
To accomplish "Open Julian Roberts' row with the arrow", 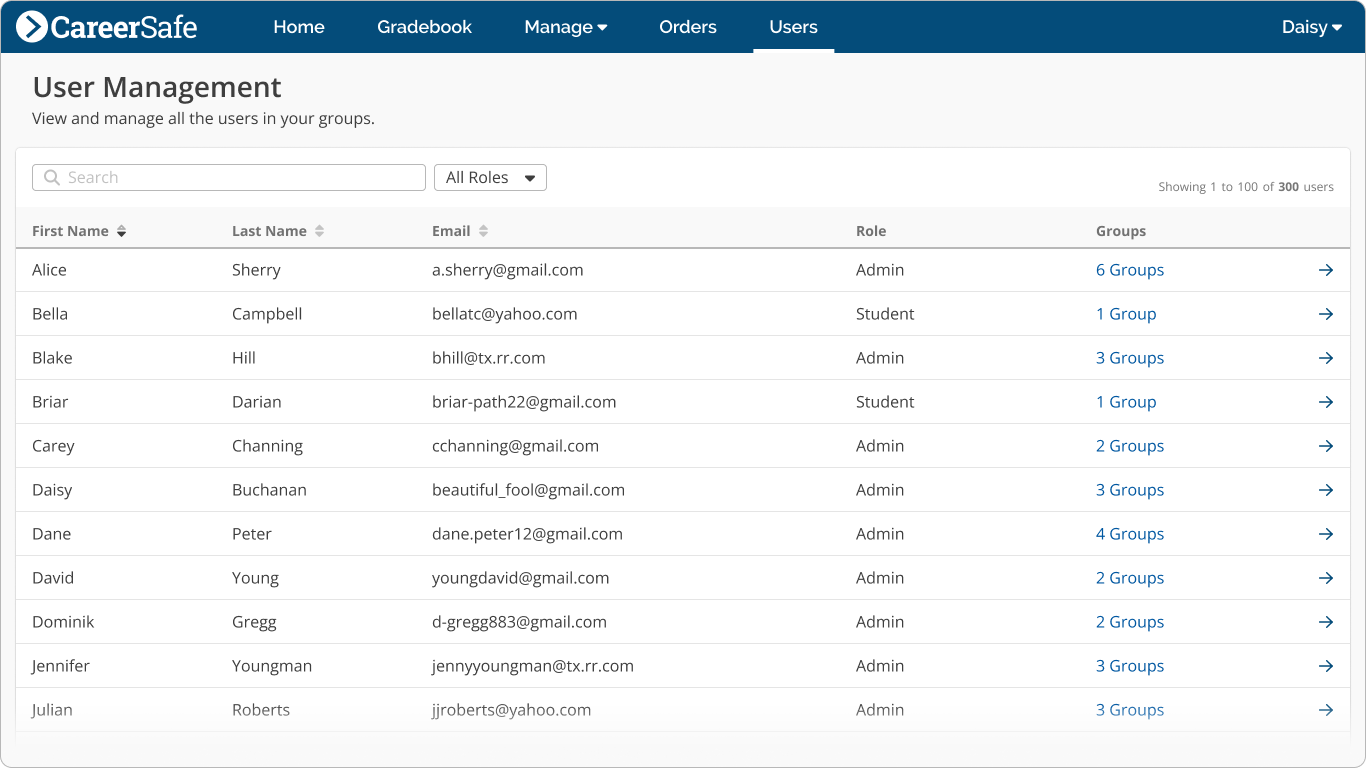I will (1326, 709).
